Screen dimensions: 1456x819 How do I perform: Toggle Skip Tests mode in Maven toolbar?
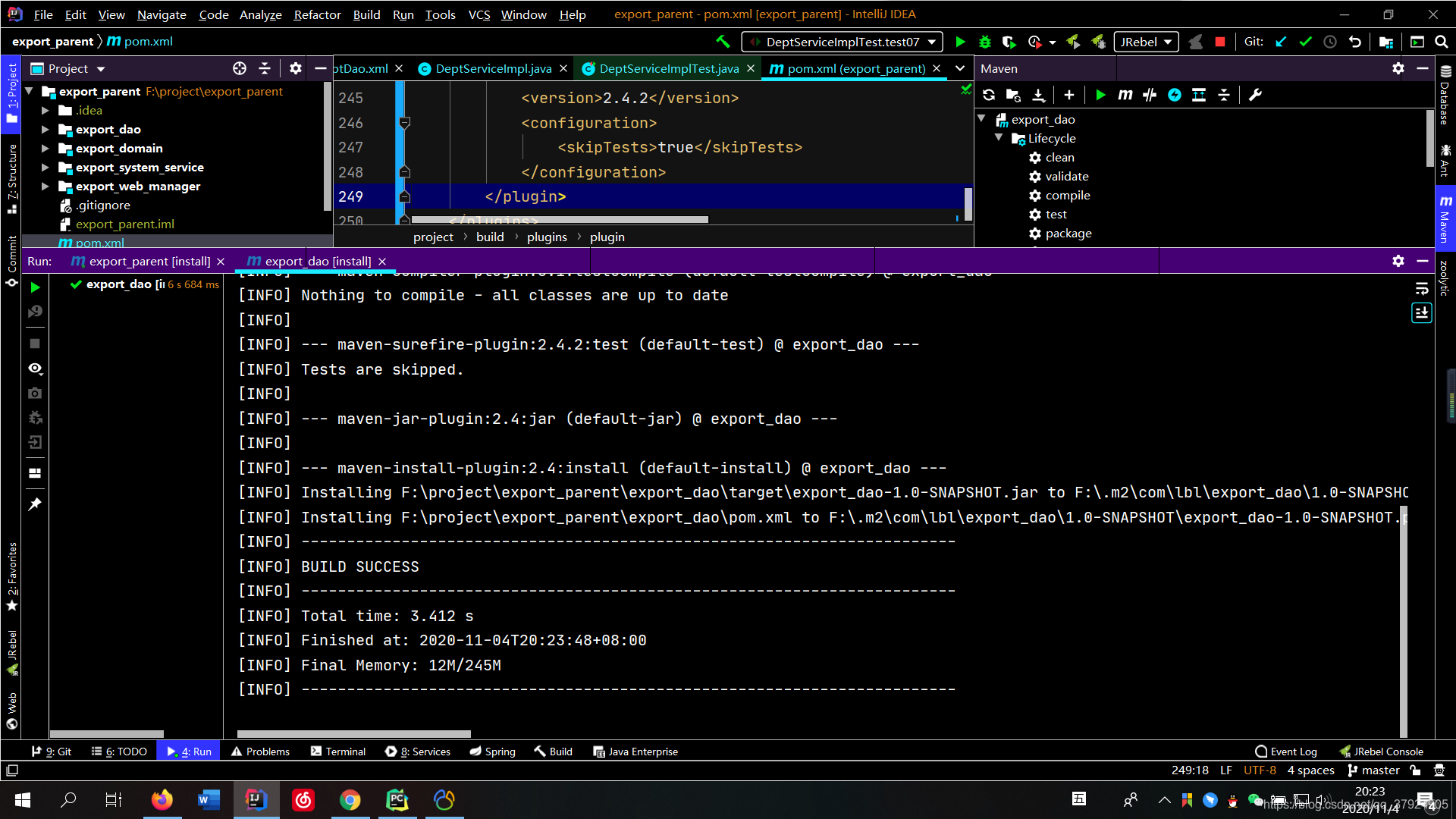[1150, 95]
